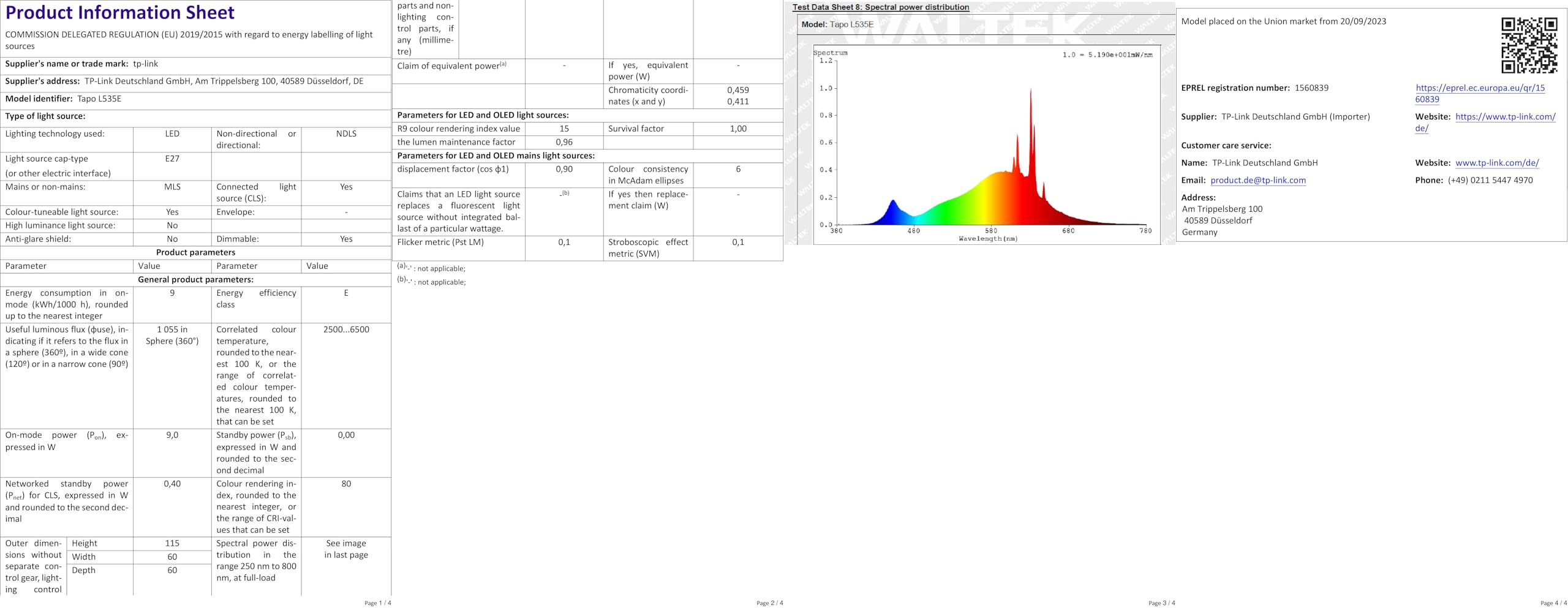Select the 'Customer care service:' heading
Screen dimensions: 1568x613
(x=1226, y=146)
